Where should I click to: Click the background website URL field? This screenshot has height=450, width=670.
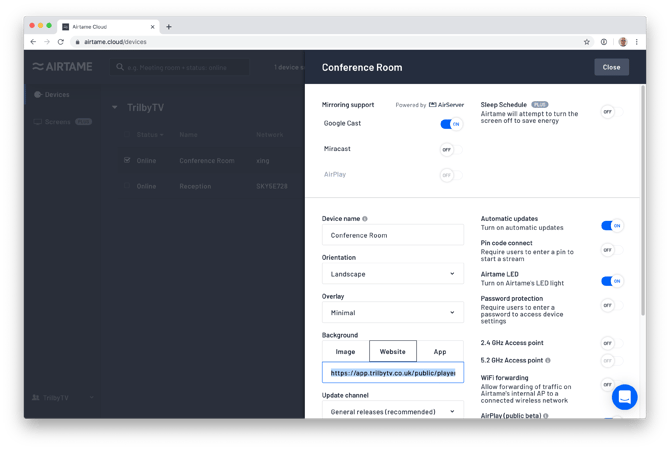click(x=392, y=372)
